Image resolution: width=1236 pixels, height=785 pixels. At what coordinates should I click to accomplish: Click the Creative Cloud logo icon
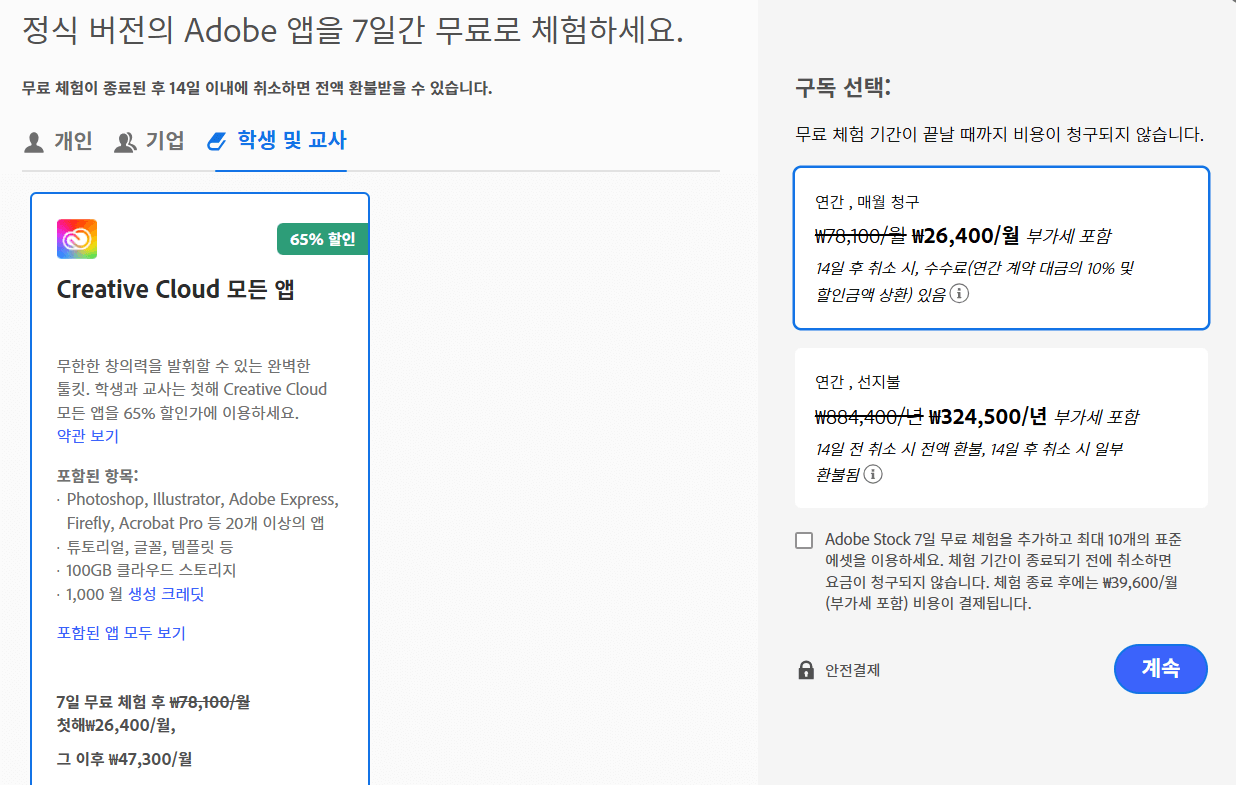77,239
